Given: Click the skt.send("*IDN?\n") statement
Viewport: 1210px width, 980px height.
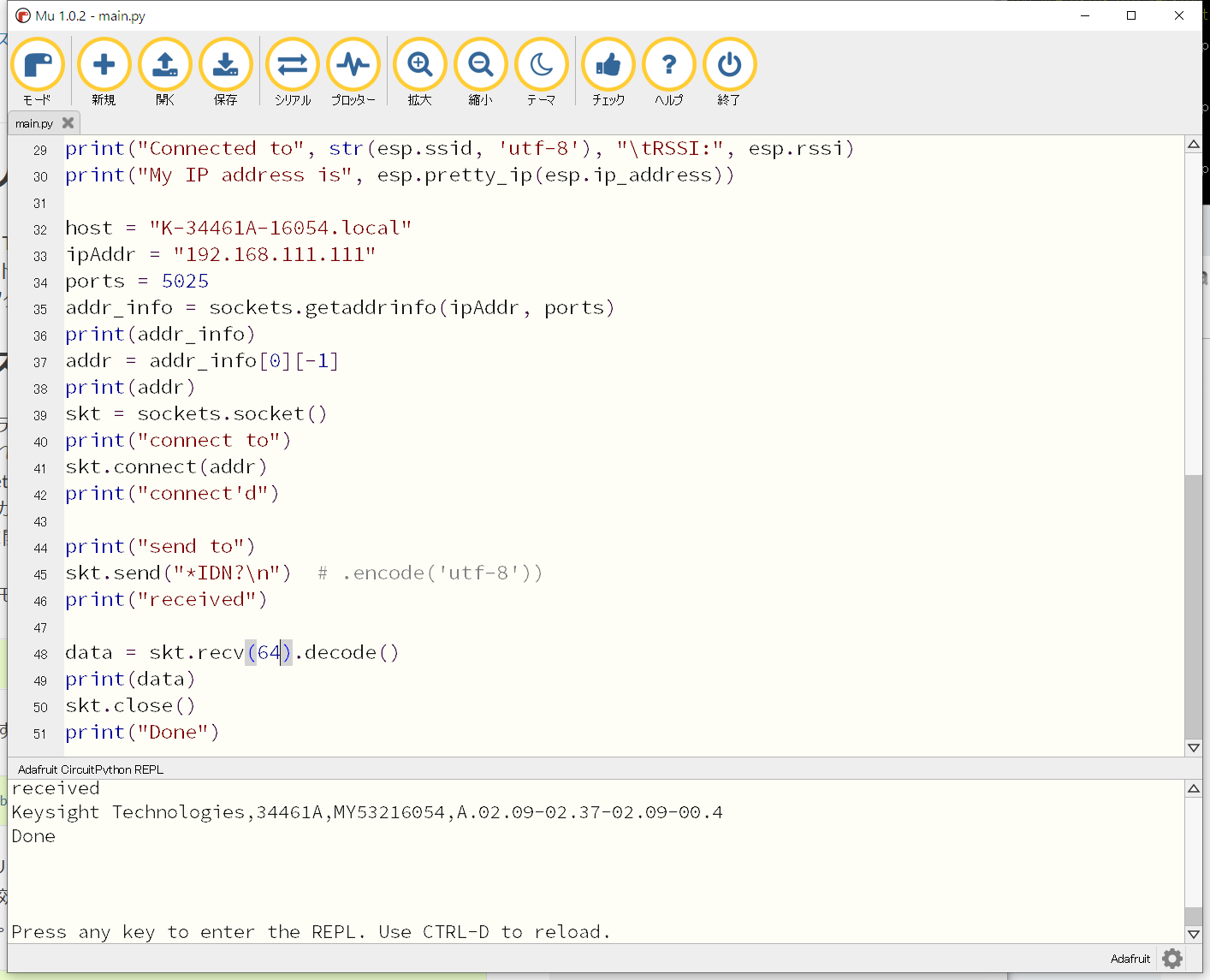Looking at the screenshot, I should click(x=179, y=573).
